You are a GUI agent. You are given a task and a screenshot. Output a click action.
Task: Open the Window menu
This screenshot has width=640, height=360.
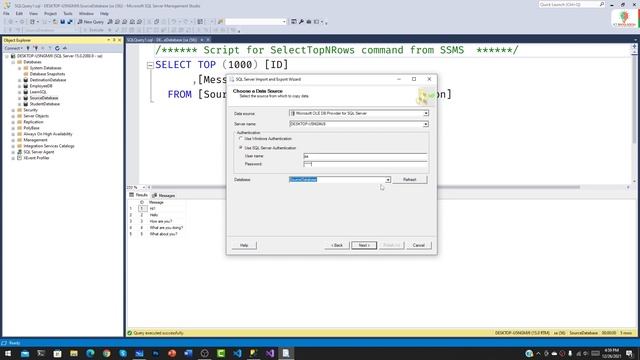pyautogui.click(x=86, y=13)
